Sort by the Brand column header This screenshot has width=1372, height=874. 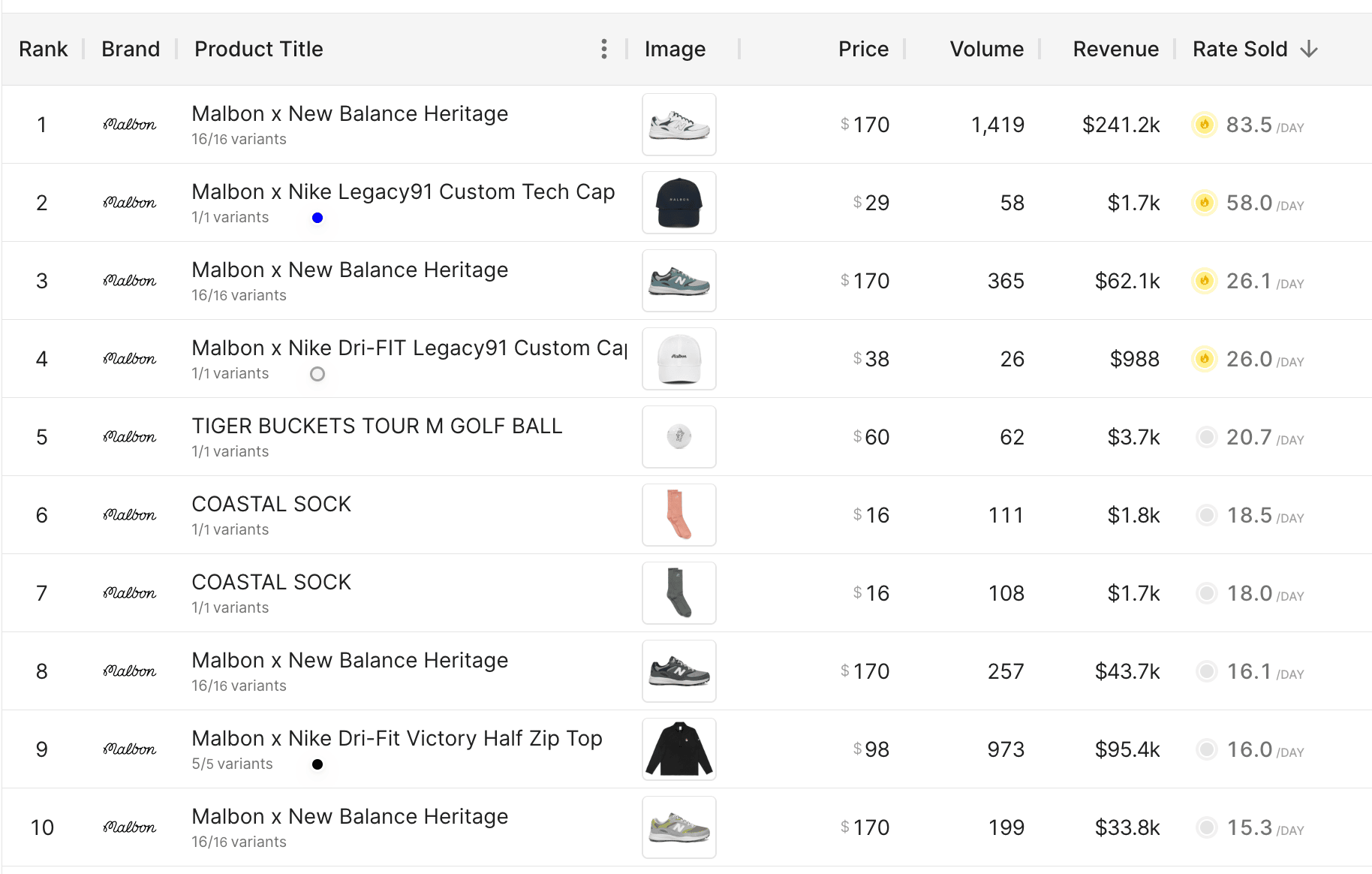[131, 50]
